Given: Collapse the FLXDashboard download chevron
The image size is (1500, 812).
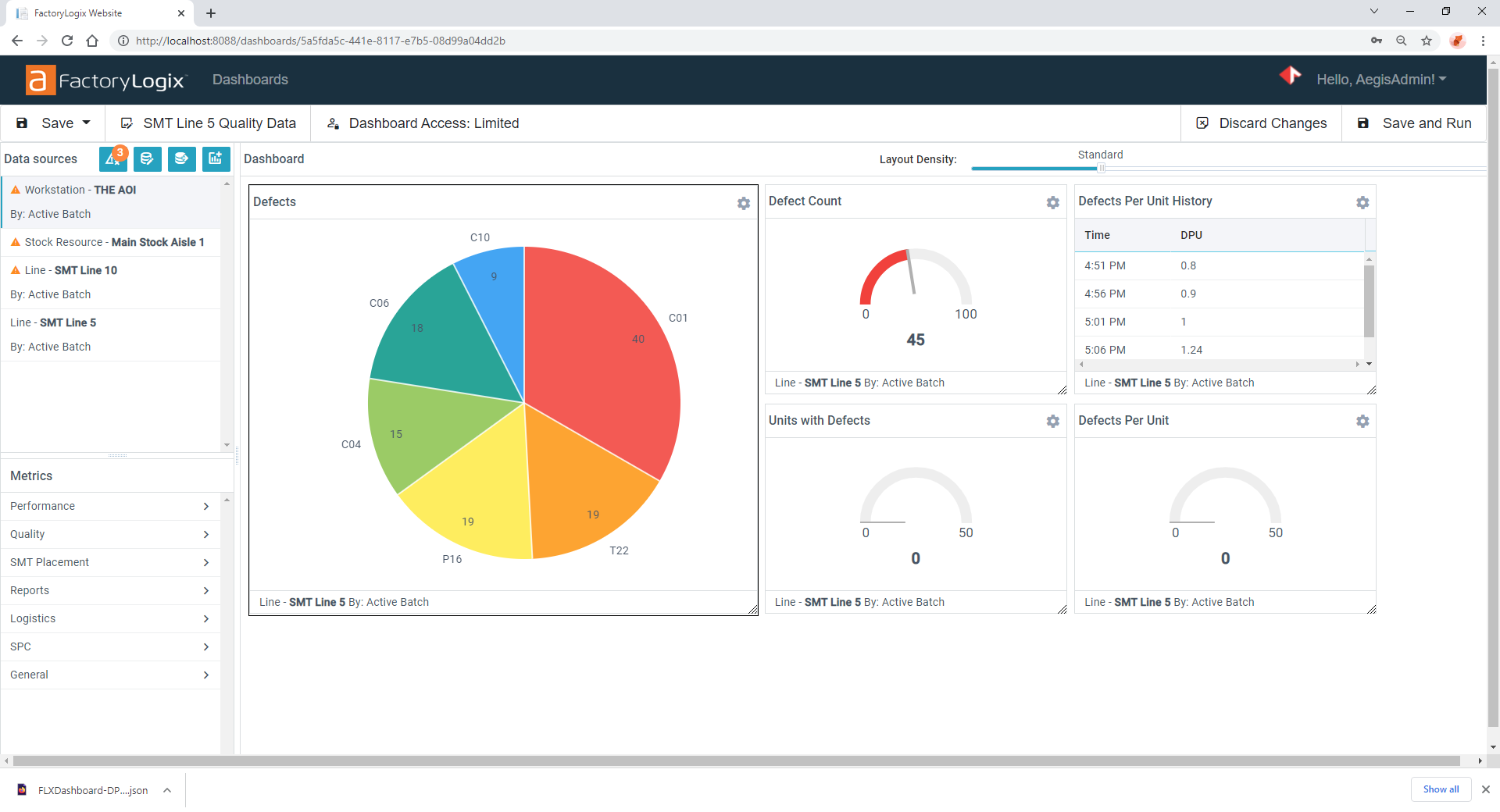Looking at the screenshot, I should point(166,790).
